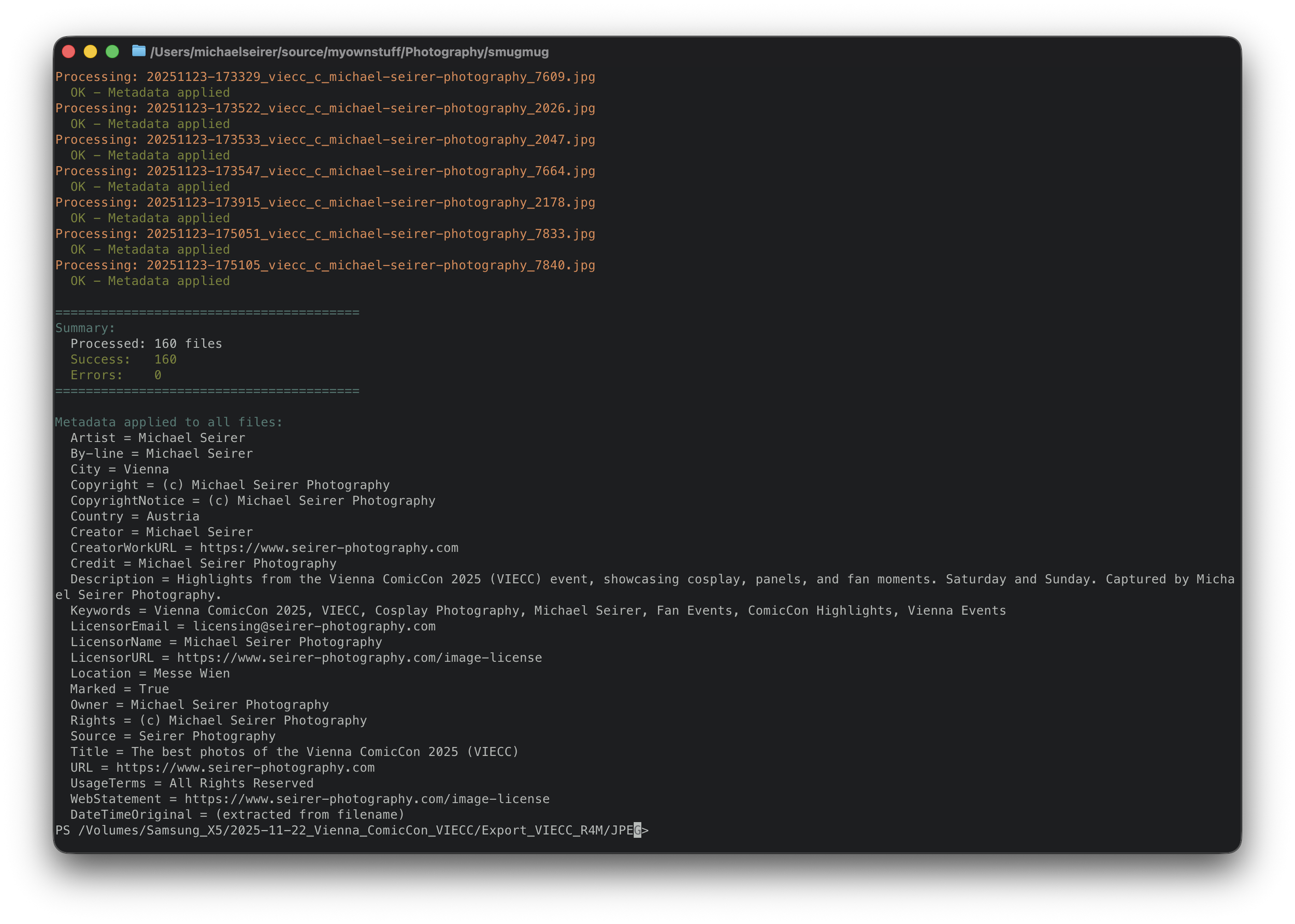The image size is (1295, 924).
Task: Click the folder icon in the title bar
Action: (138, 51)
